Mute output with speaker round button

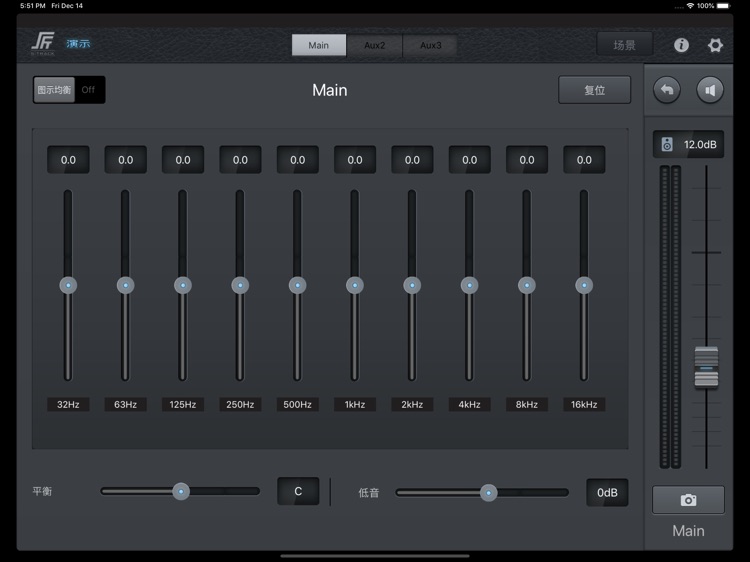click(x=710, y=90)
